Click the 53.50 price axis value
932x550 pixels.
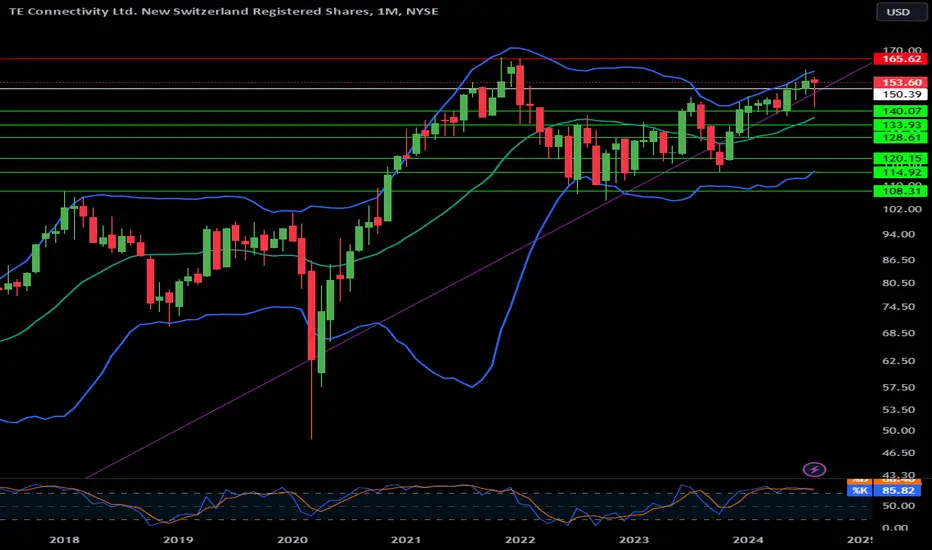898,410
